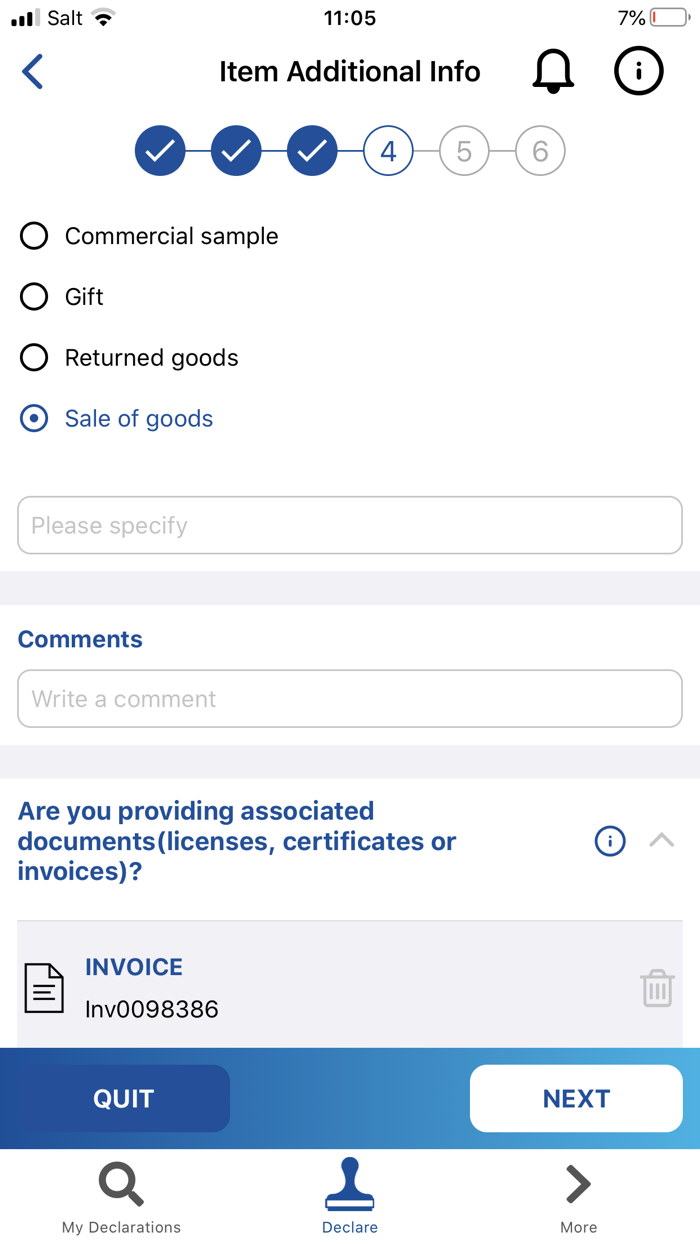Switch to the Declare tab

(x=350, y=1196)
